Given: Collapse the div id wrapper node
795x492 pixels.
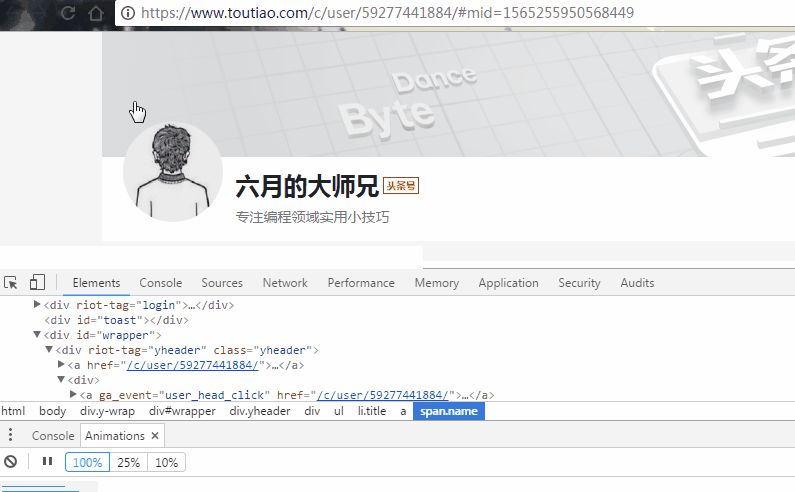Looking at the screenshot, I should 37,334.
